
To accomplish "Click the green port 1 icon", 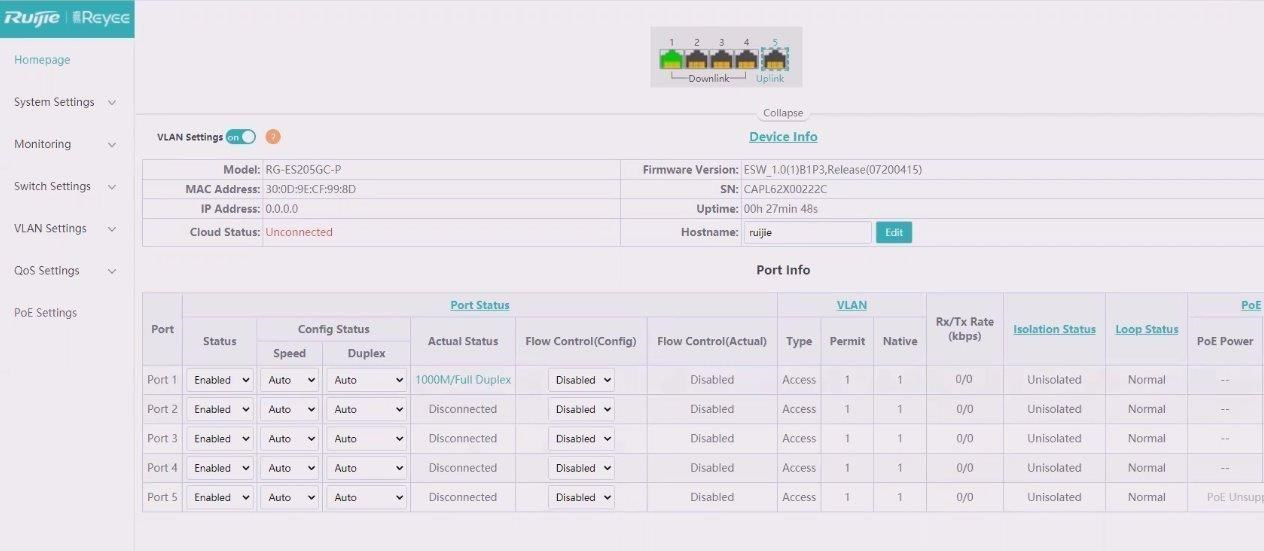I will point(671,60).
